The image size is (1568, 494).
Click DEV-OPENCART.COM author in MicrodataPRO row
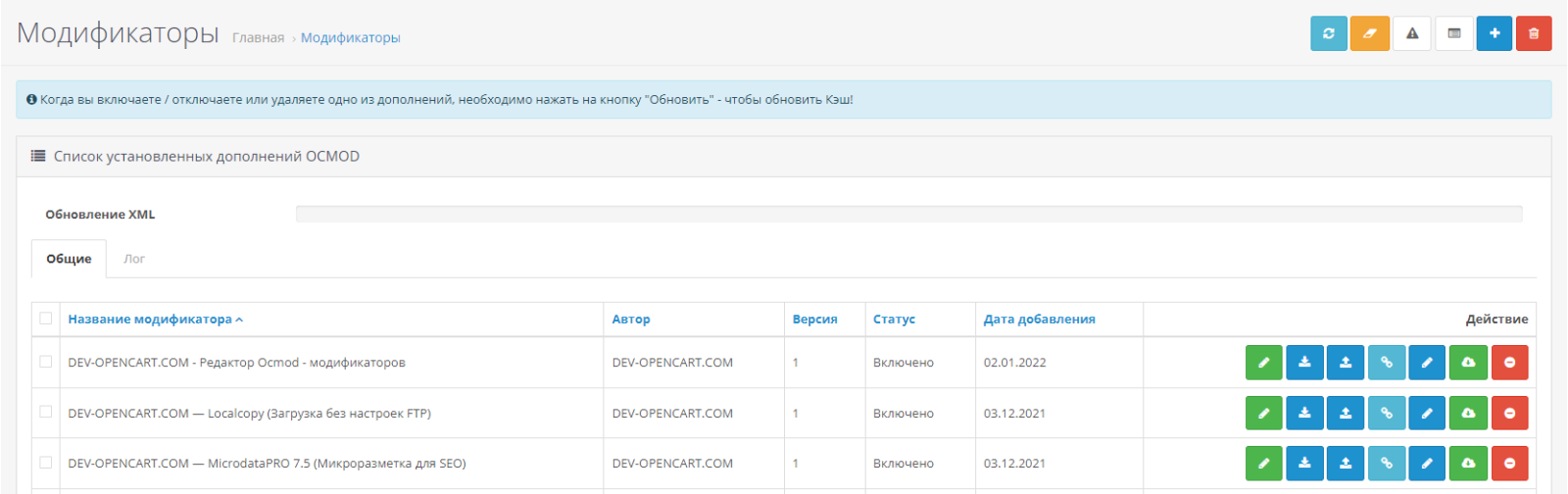click(672, 464)
